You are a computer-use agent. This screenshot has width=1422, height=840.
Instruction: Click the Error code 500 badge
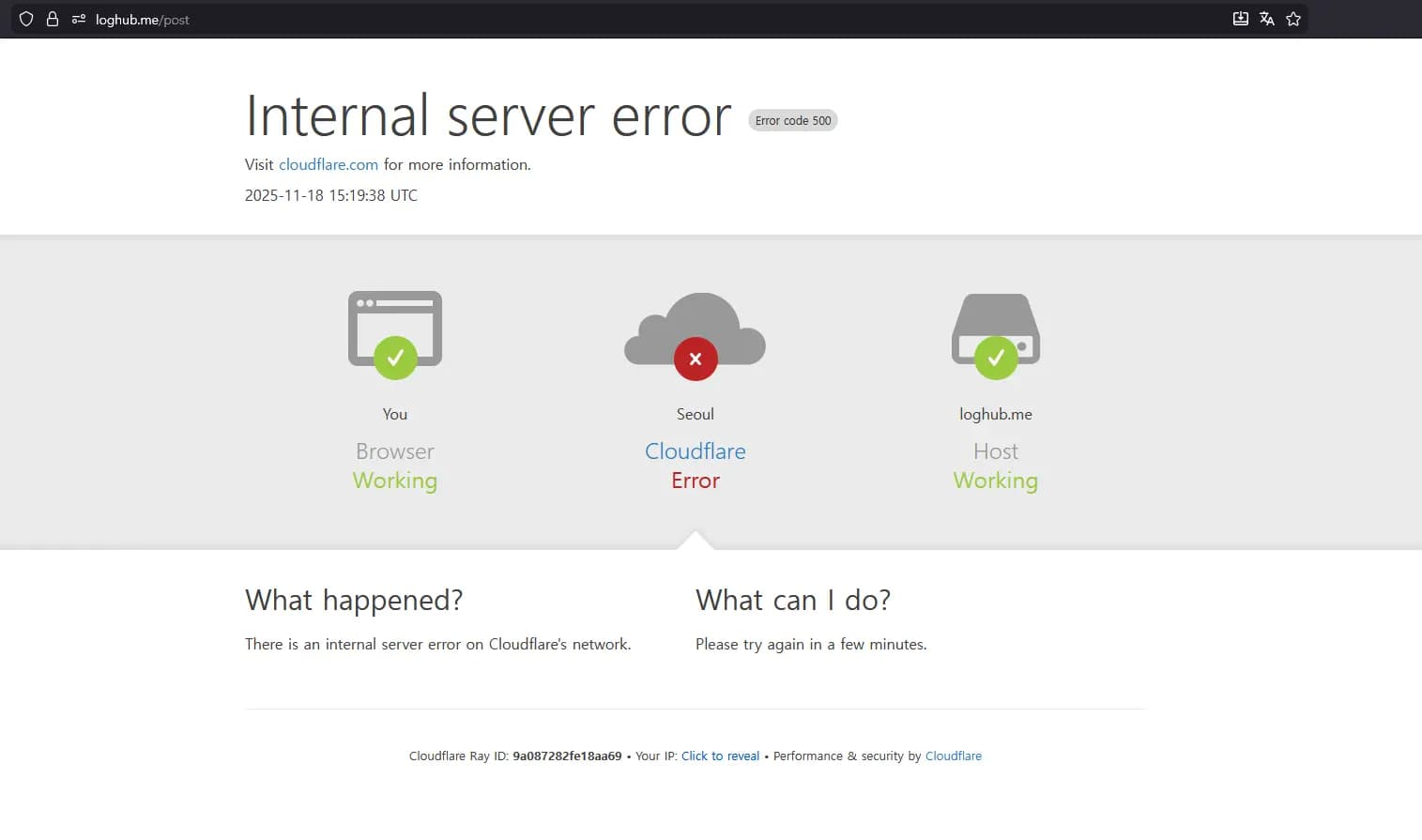792,120
